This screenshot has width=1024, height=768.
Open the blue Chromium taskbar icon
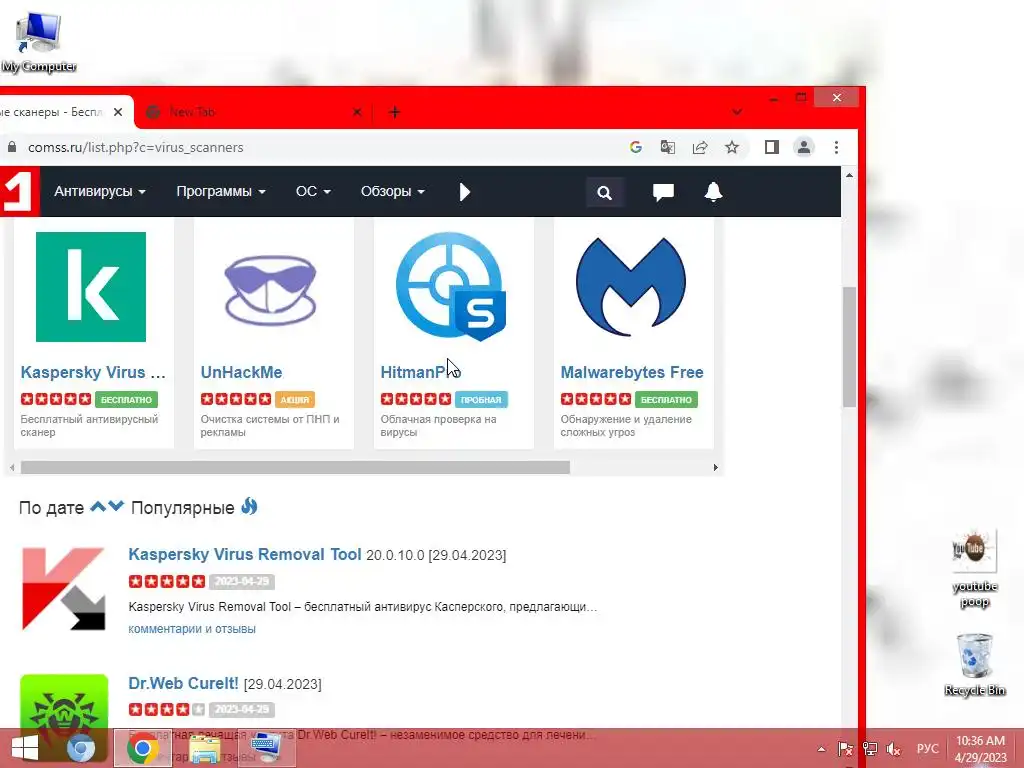click(x=81, y=748)
